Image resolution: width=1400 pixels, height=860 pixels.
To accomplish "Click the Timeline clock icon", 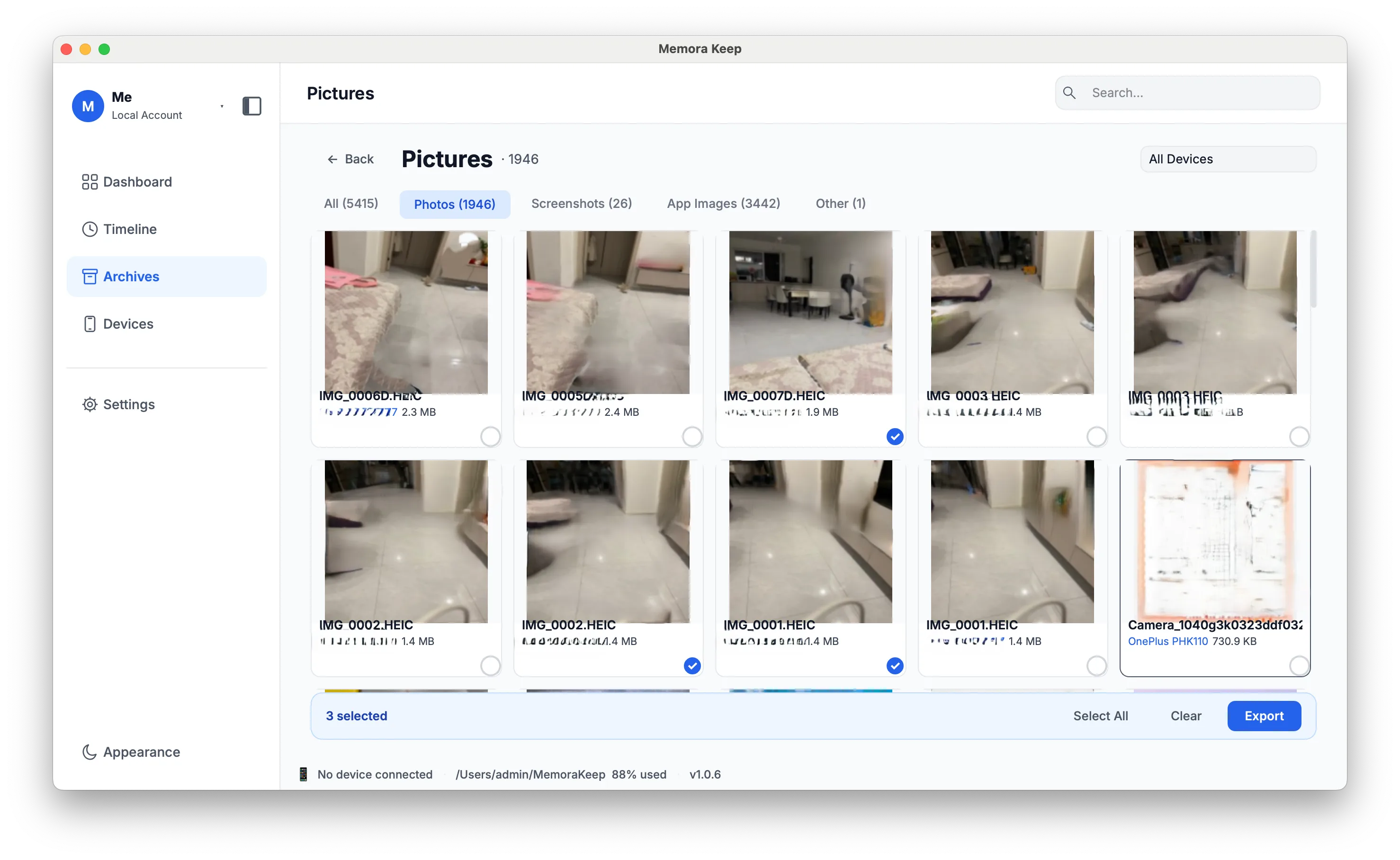I will [x=90, y=229].
